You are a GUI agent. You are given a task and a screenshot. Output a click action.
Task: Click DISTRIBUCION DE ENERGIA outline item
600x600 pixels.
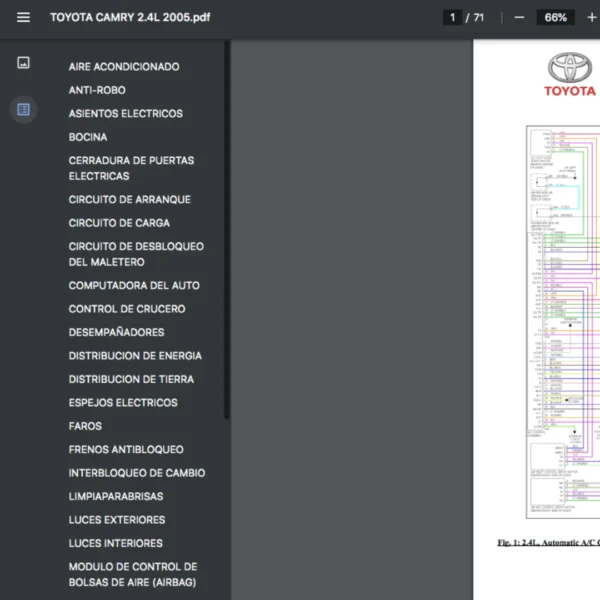click(135, 356)
